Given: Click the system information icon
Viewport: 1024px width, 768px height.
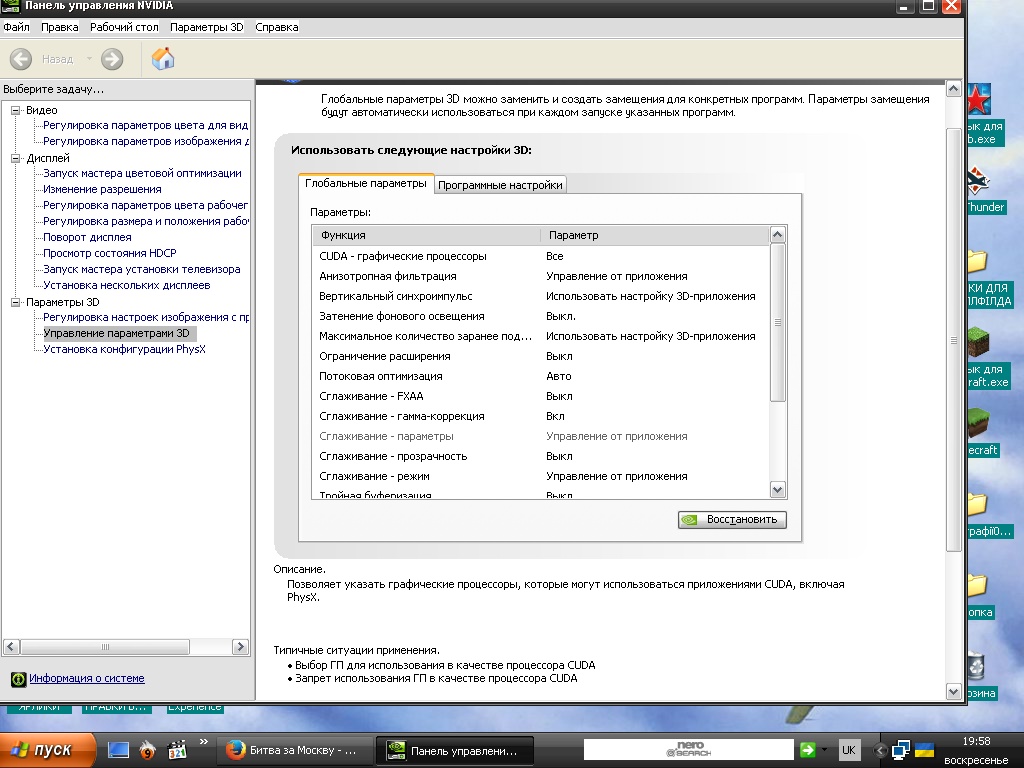Looking at the screenshot, I should [x=18, y=679].
